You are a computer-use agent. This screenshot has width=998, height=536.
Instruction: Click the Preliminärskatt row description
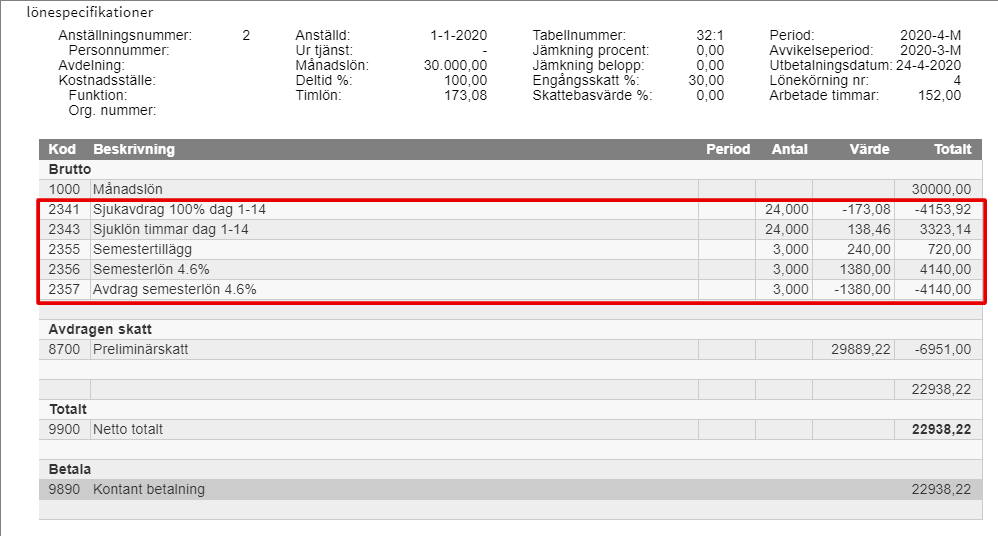(x=141, y=349)
